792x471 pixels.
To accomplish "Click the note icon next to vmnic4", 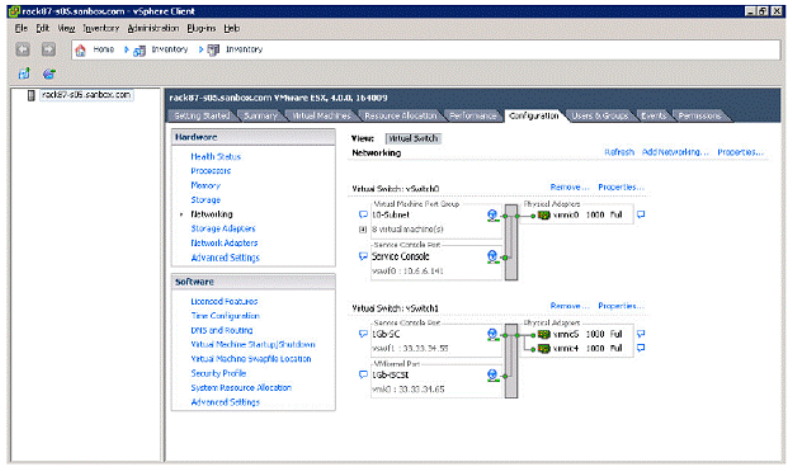I will tap(641, 348).
